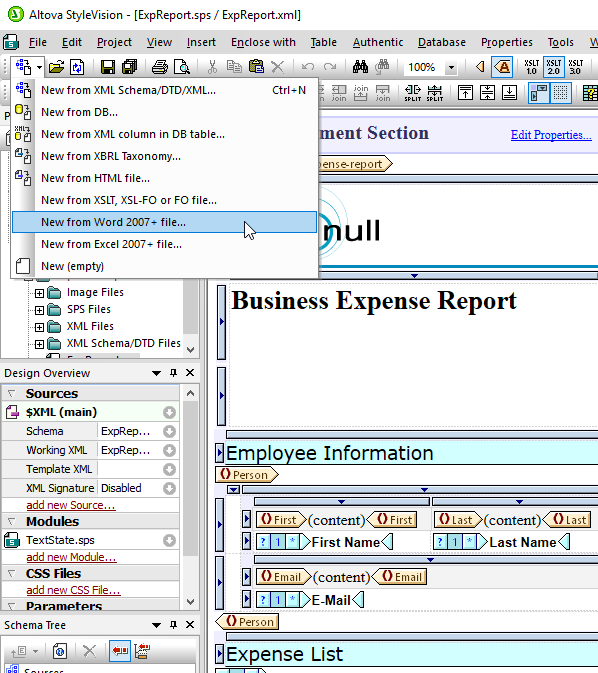Toggle the table gridlines dotted icon
The height and width of the screenshot is (673, 598).
(561, 93)
